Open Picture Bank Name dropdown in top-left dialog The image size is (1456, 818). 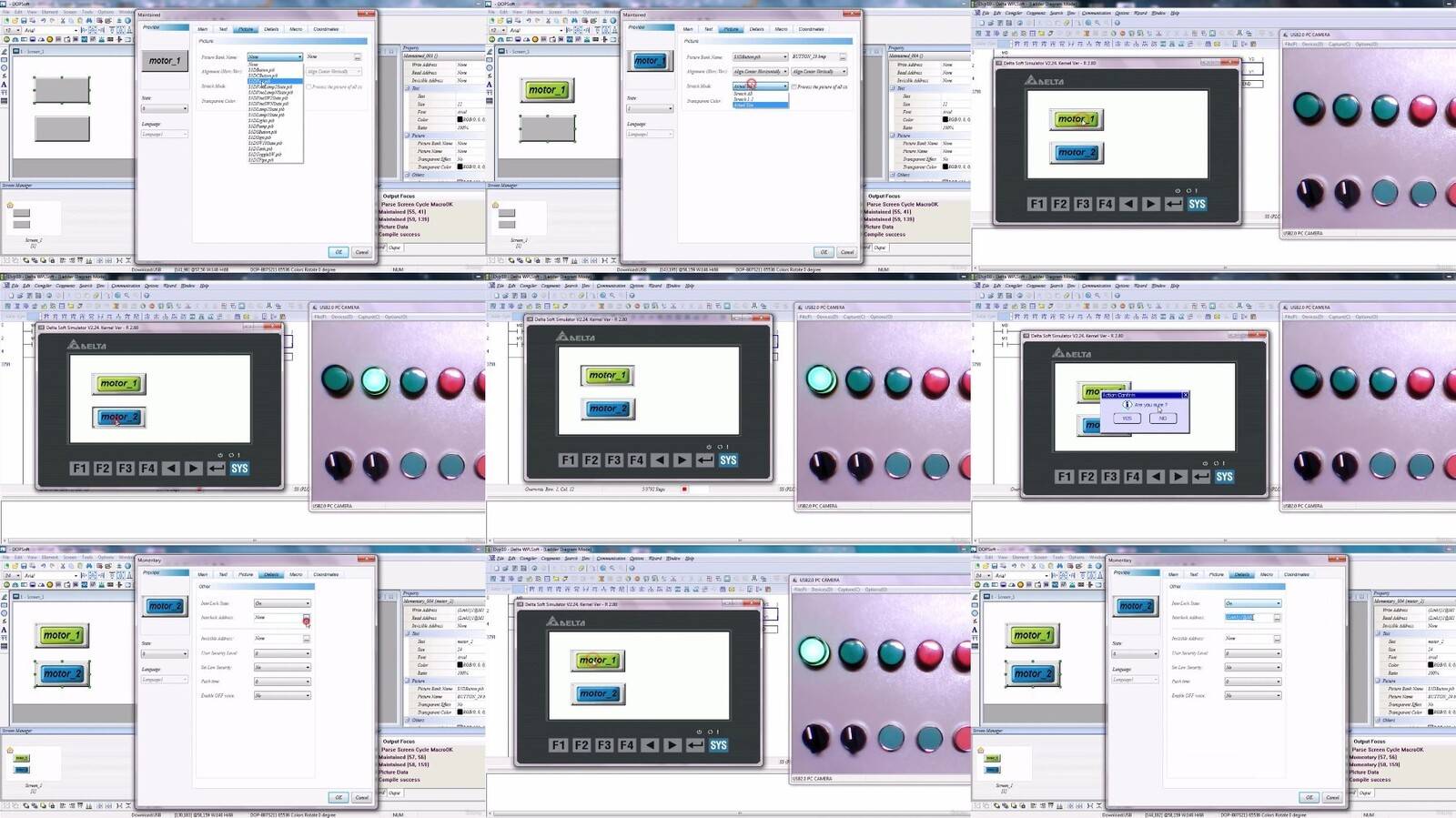[275, 56]
